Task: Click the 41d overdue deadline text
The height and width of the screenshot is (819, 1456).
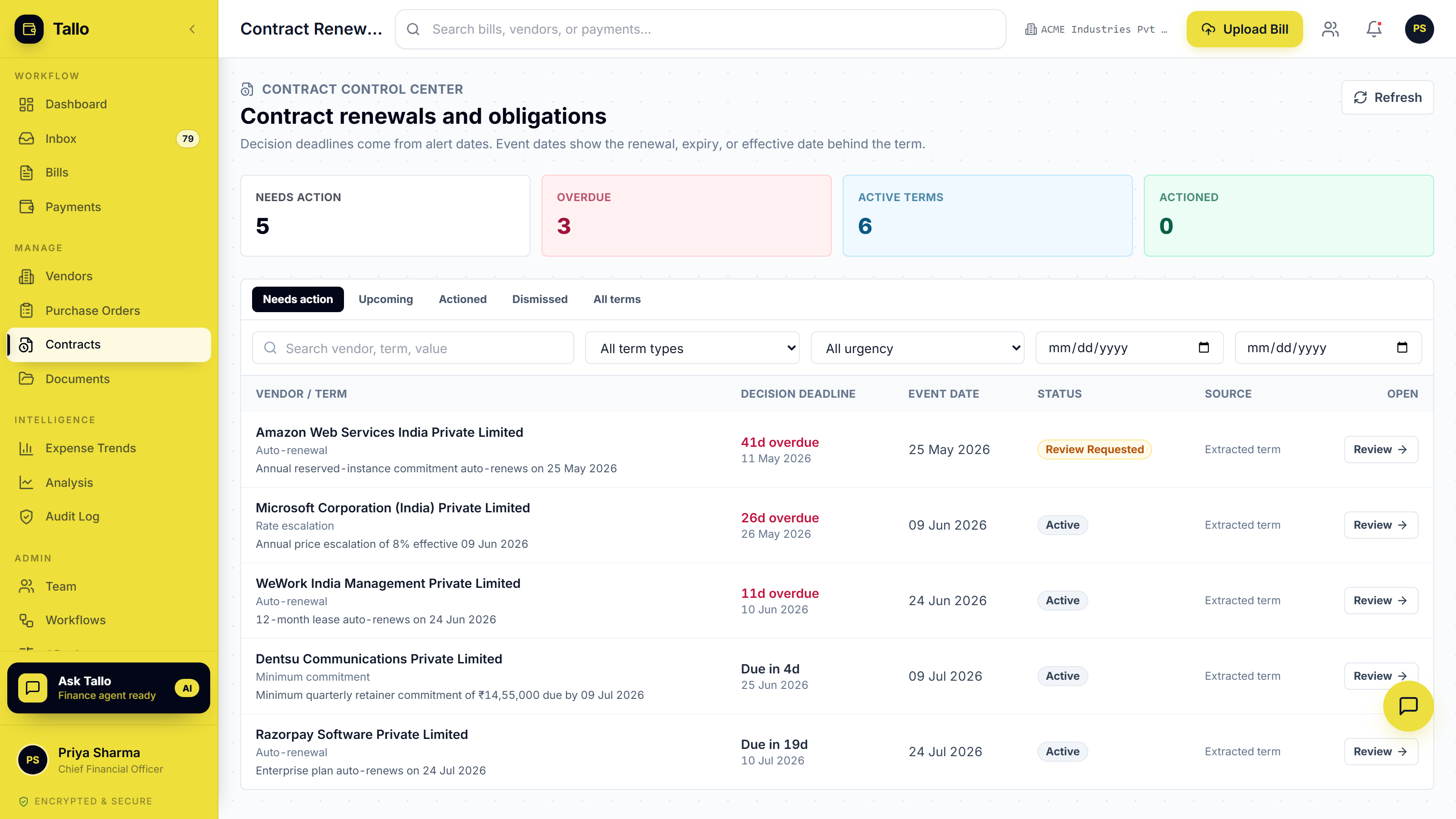Action: tap(780, 443)
